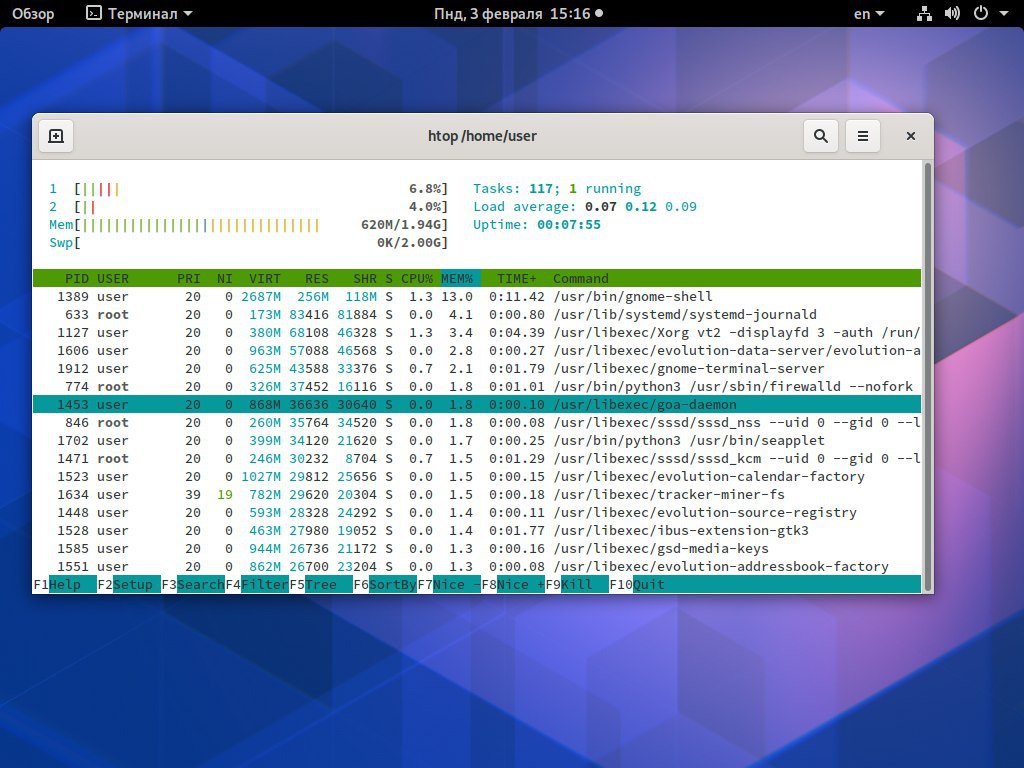Click the Load average values text
The image size is (1024, 768).
tap(641, 207)
